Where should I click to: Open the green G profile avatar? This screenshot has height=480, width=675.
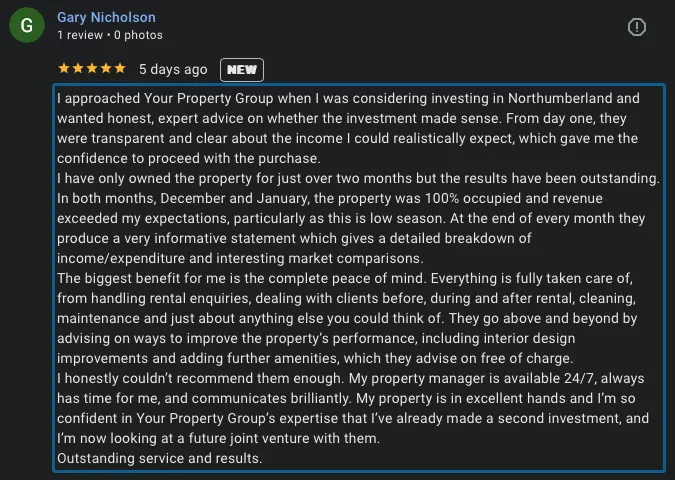coord(27,25)
